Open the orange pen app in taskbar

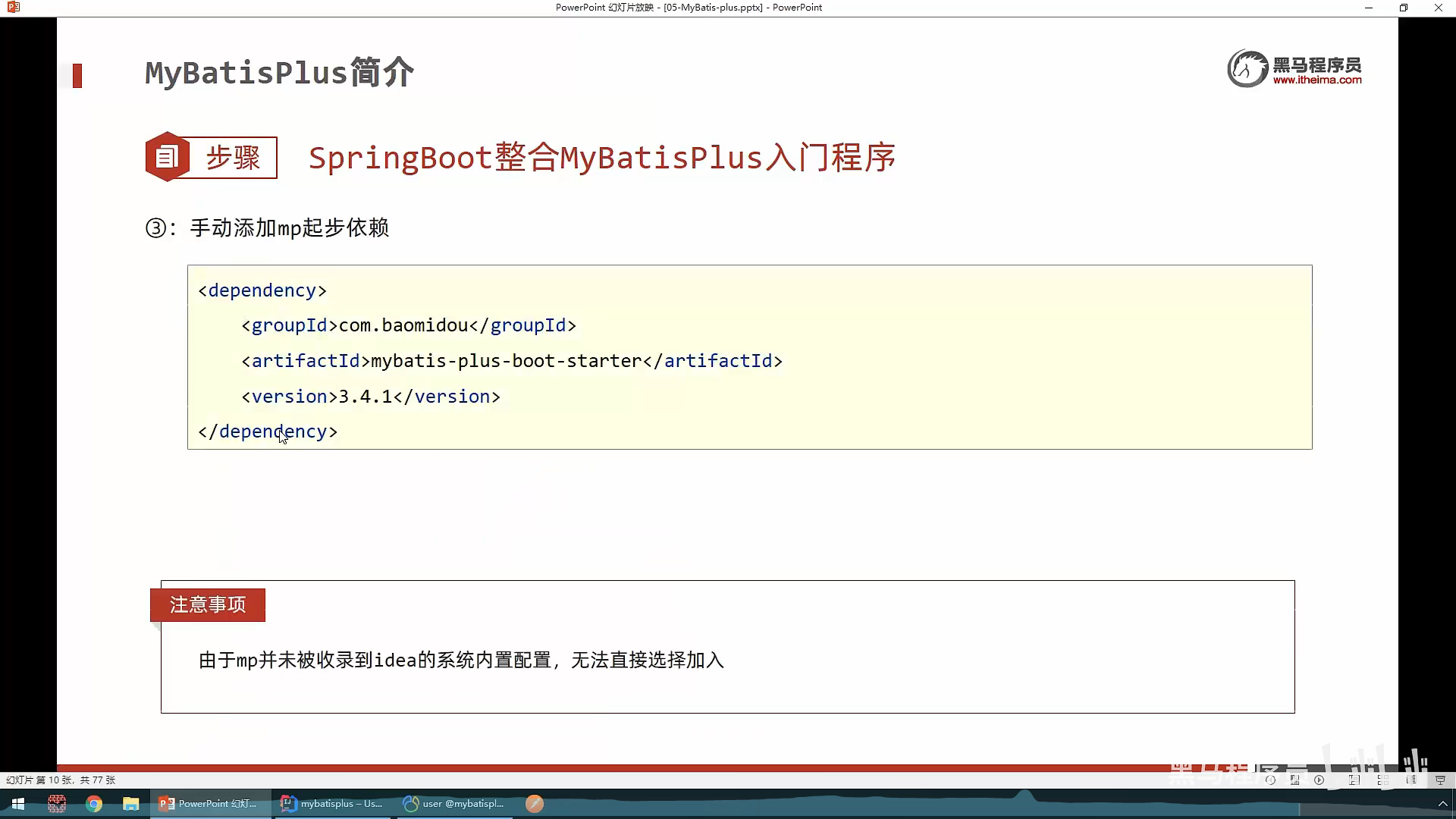click(535, 804)
